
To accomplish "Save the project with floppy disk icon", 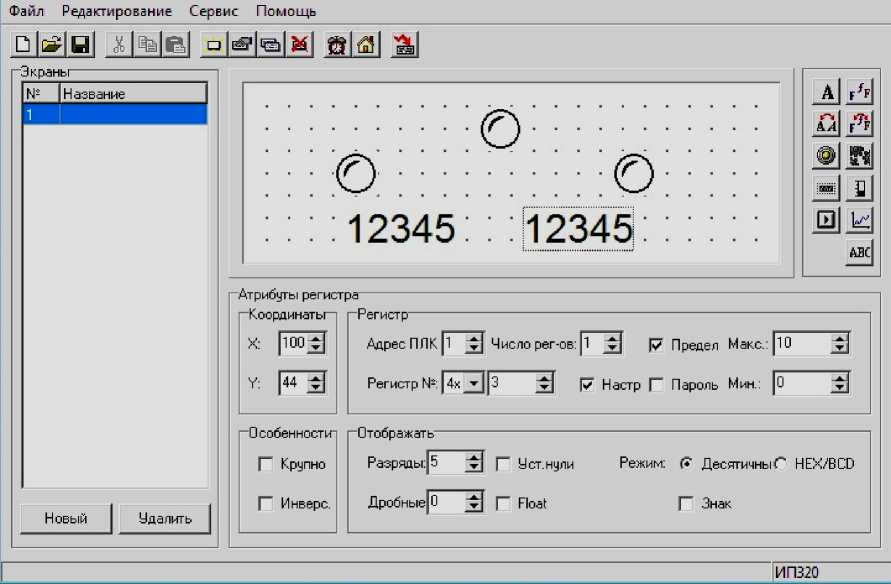I will pos(80,45).
